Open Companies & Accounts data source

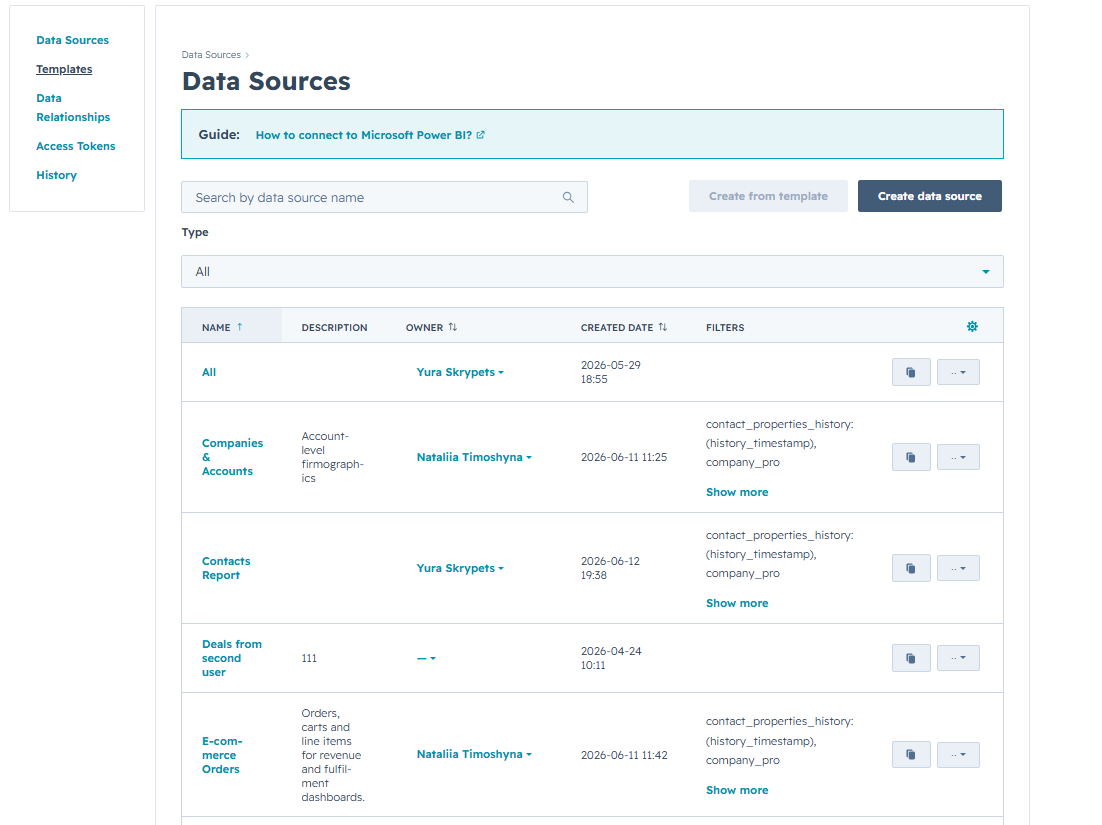coord(232,457)
